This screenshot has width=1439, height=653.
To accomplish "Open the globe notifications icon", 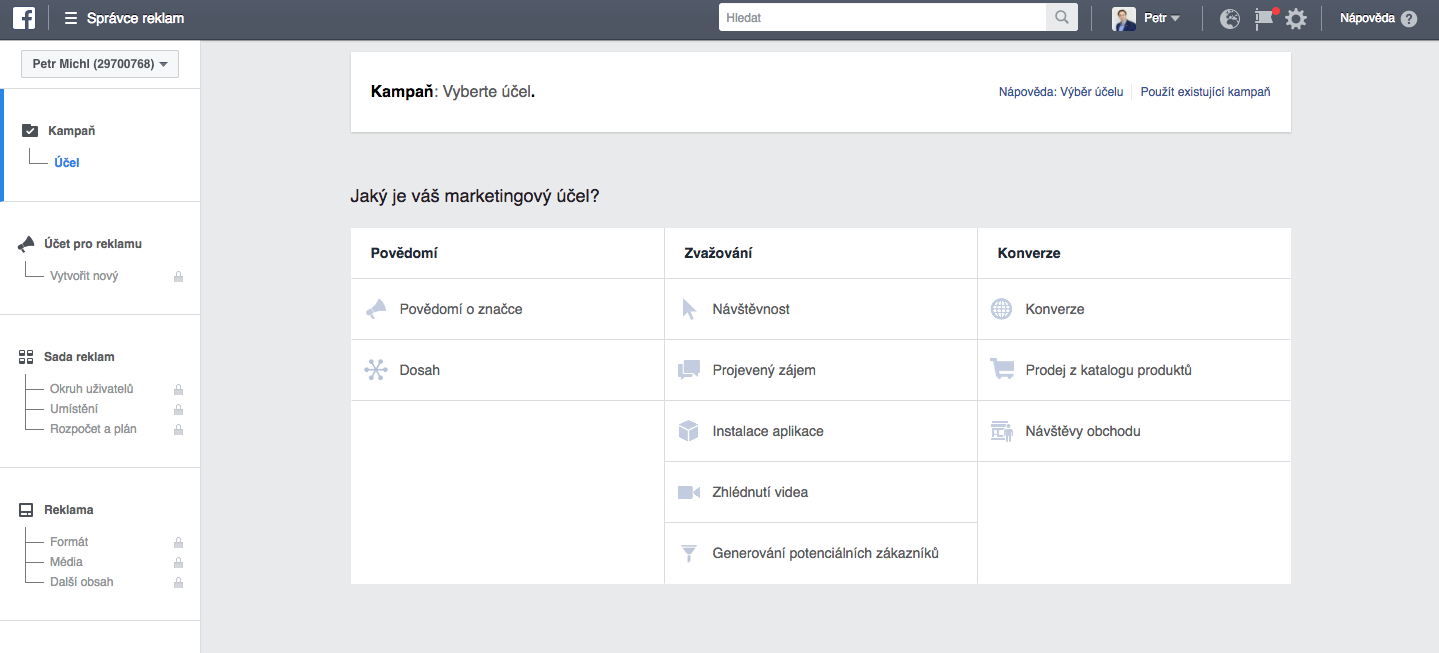I will click(1230, 18).
